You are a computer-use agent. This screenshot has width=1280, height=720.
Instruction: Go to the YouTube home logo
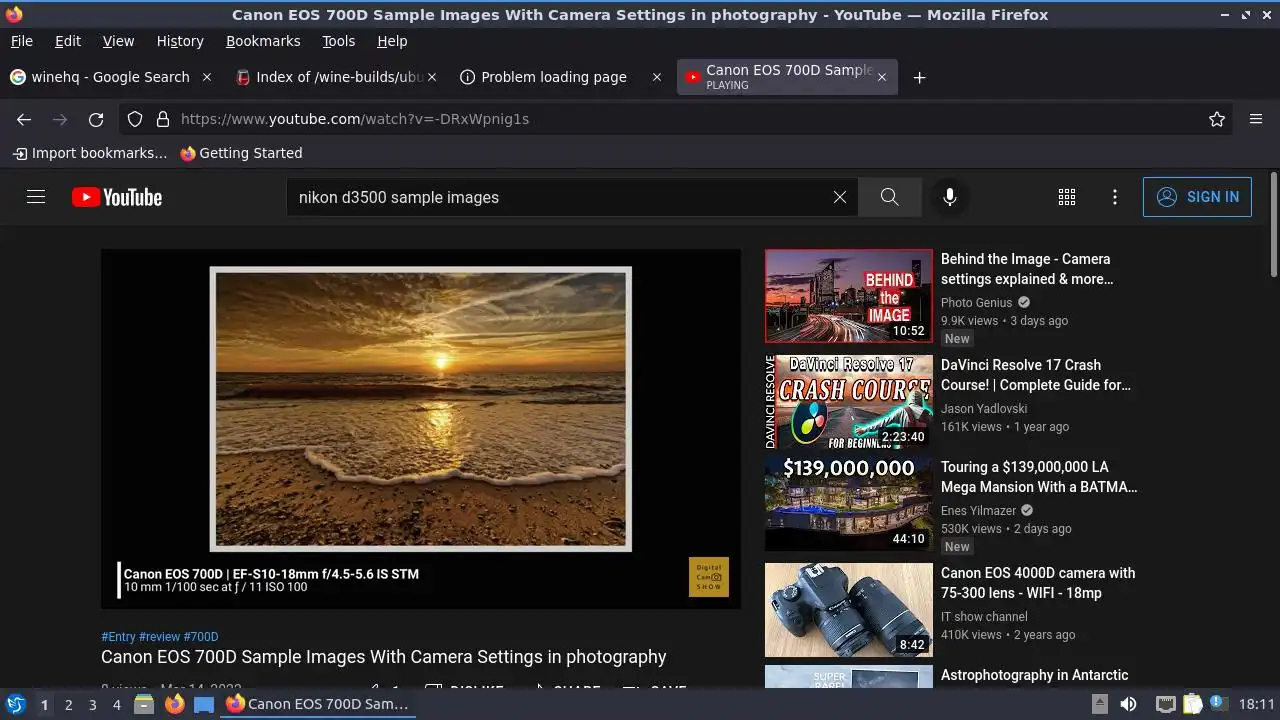117,197
